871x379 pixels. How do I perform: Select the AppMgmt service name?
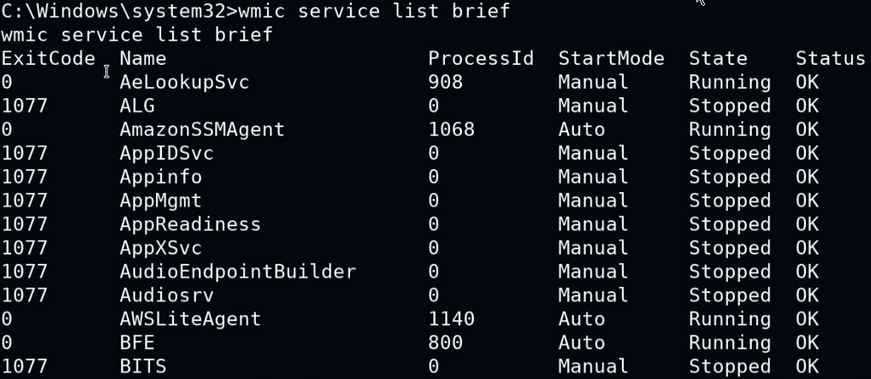(161, 201)
